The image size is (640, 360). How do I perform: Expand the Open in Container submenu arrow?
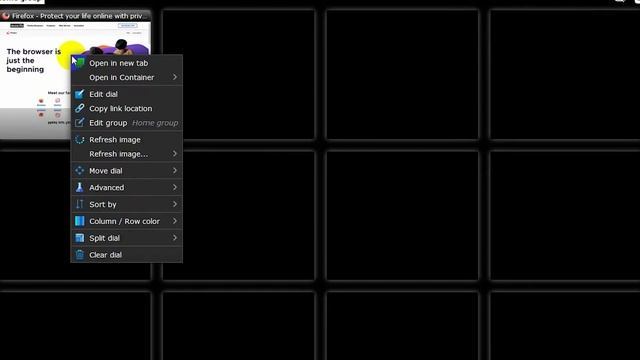175,77
